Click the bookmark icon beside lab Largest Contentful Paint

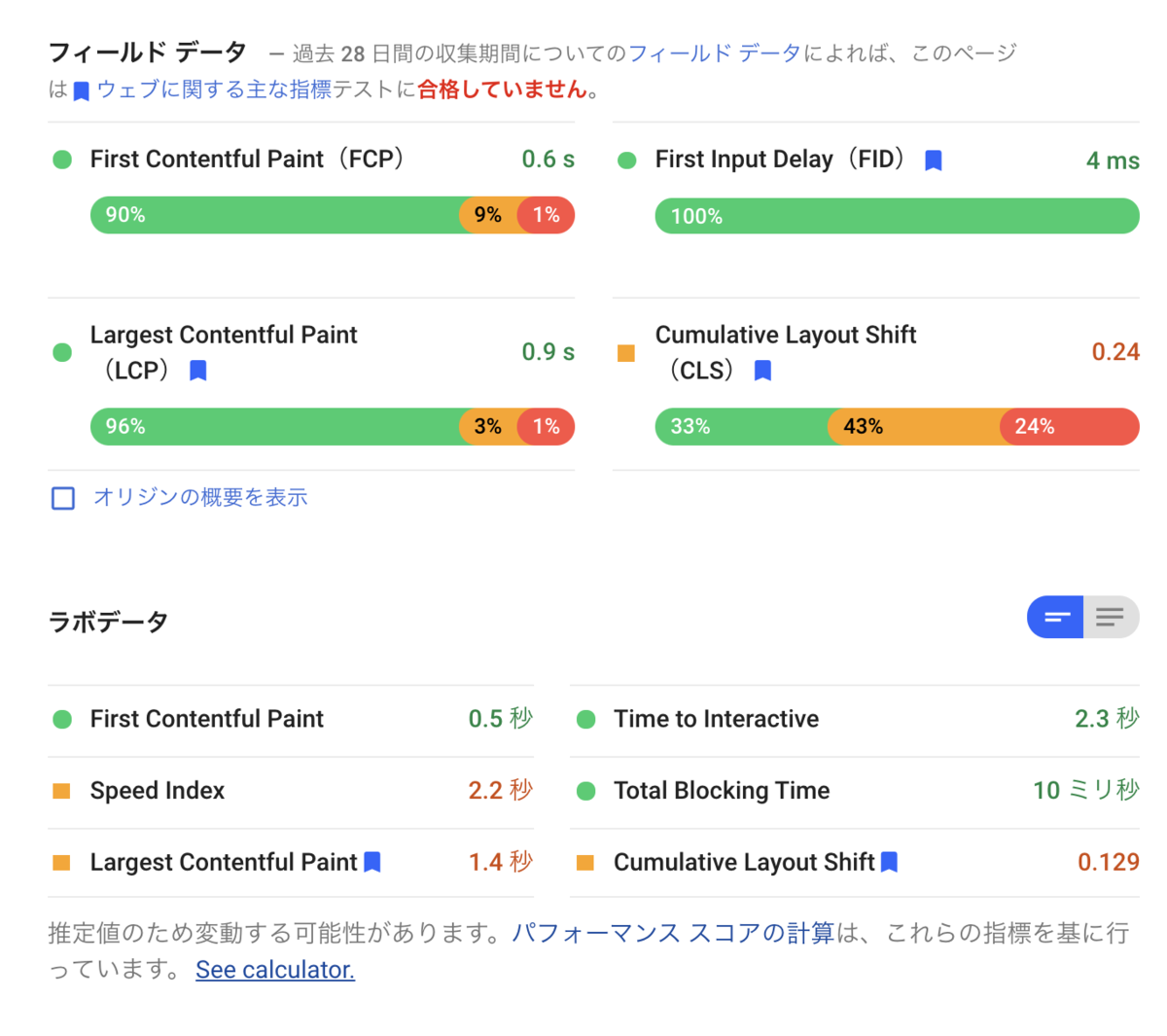(x=371, y=862)
